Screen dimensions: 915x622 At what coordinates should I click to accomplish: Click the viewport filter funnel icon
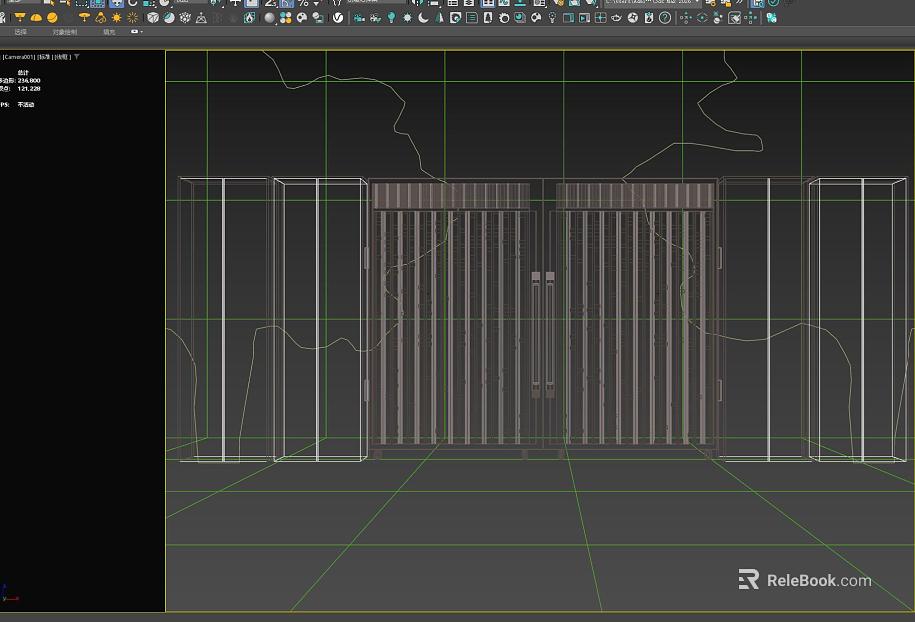pos(77,57)
